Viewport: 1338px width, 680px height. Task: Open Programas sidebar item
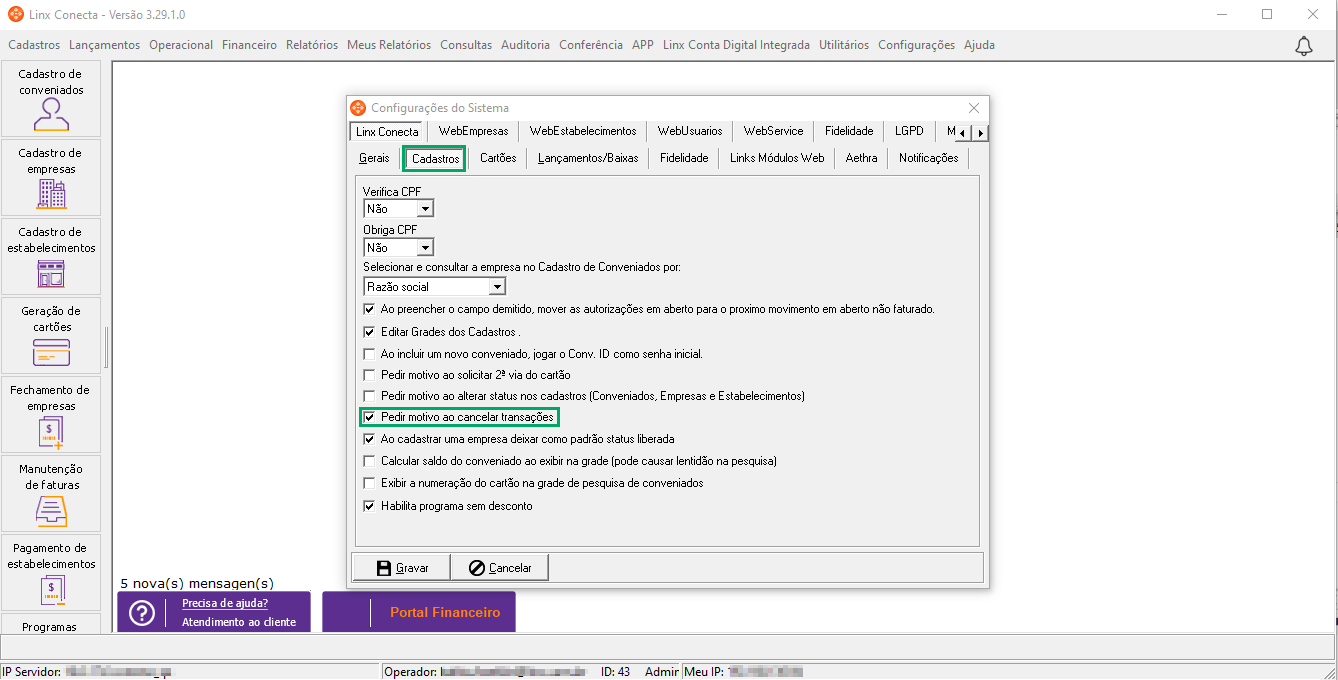pos(51,625)
